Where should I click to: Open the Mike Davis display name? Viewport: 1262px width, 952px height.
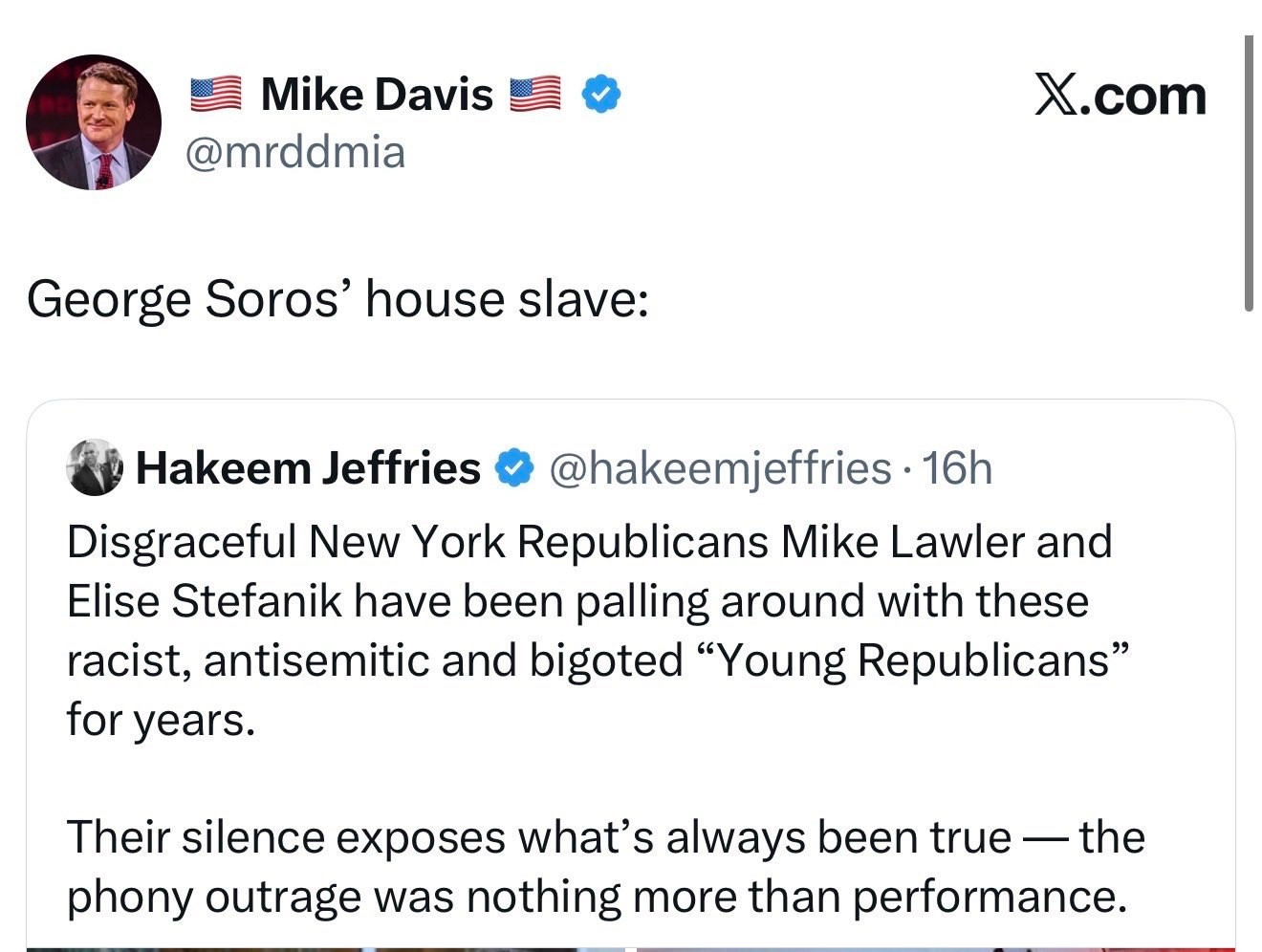pyautogui.click(x=377, y=94)
